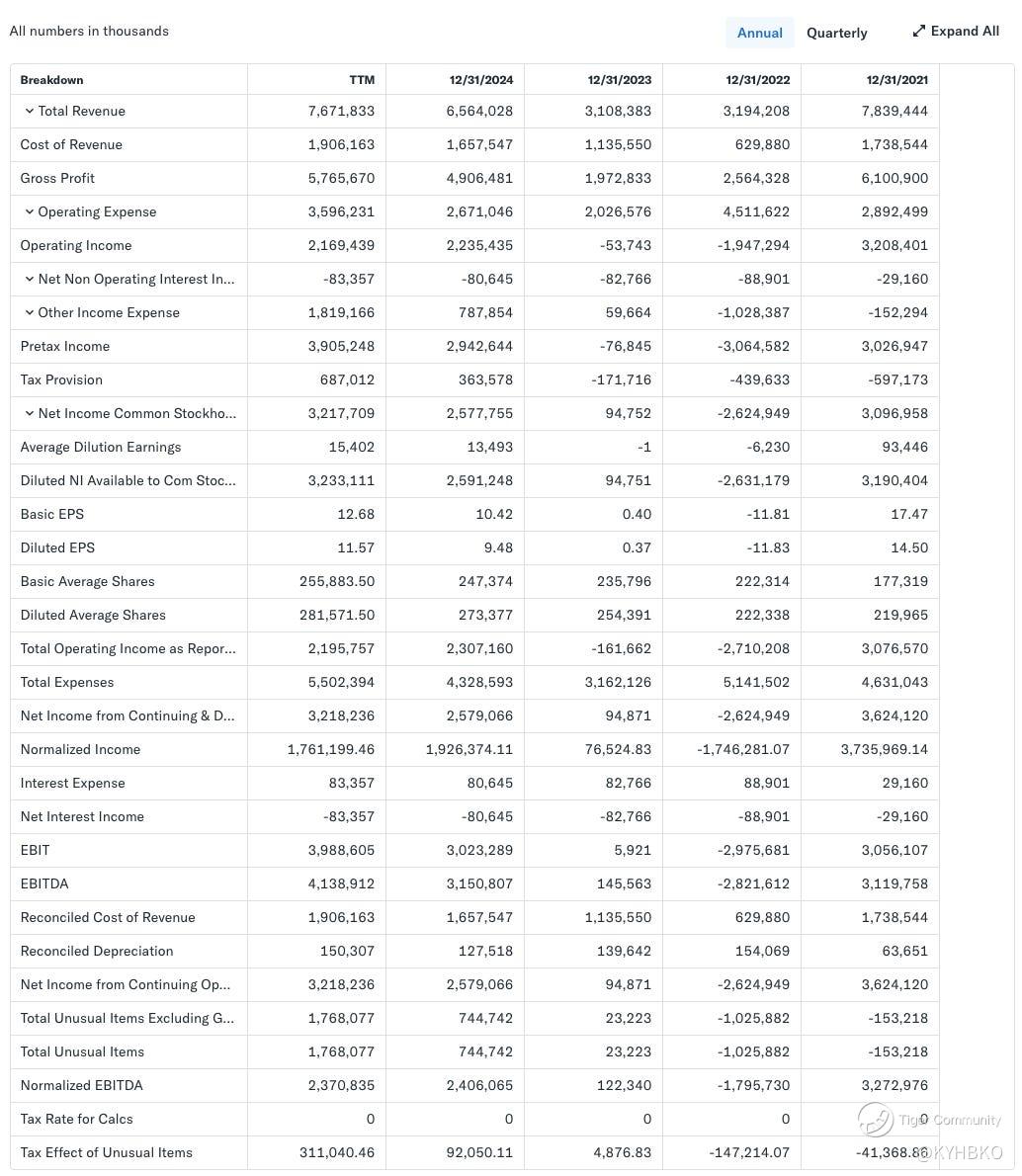1022x1176 pixels.
Task: Select the Gross Profit row label
Action: coord(57,178)
